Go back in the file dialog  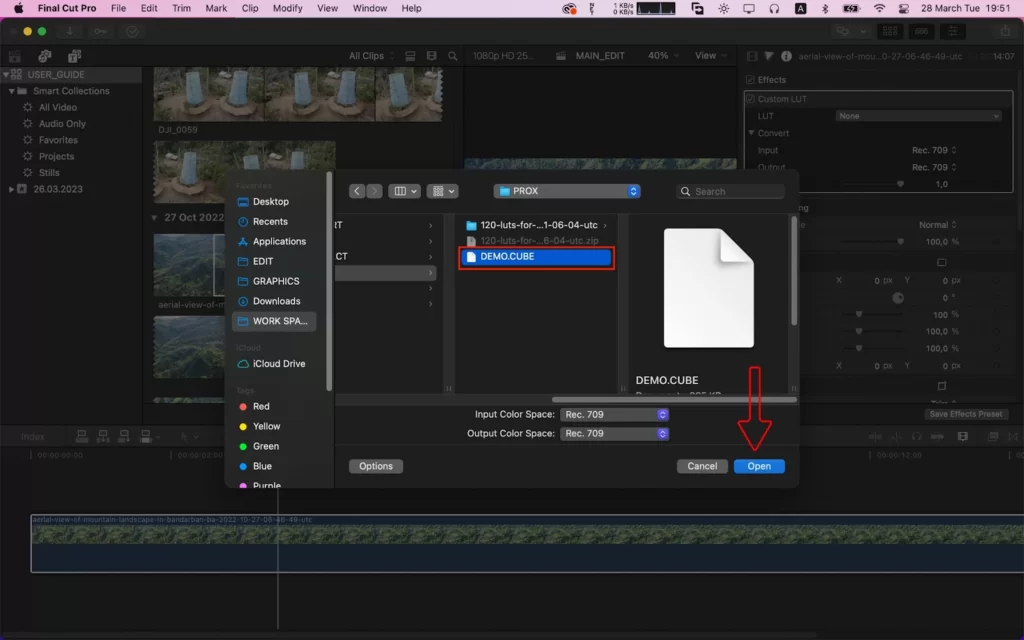(x=357, y=191)
